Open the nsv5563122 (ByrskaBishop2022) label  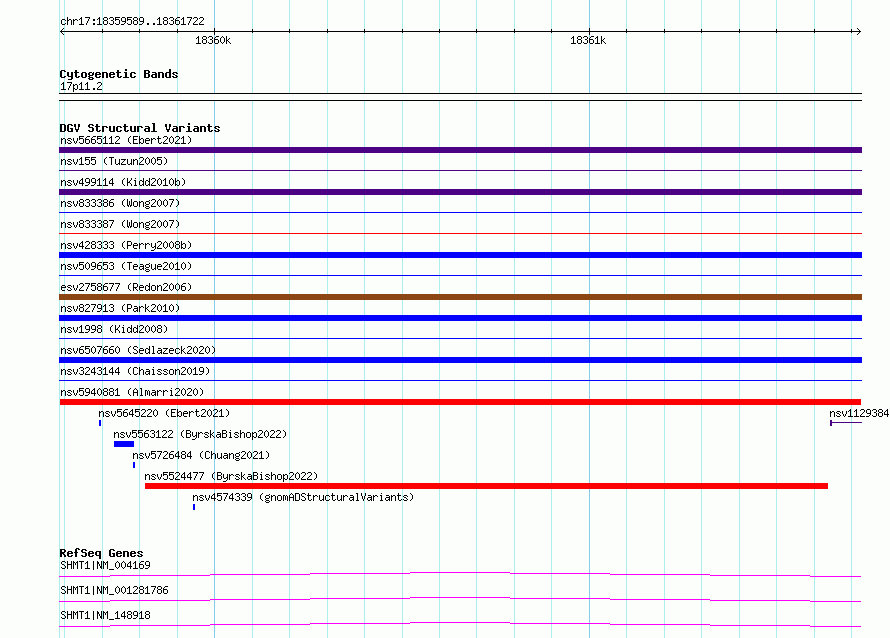(x=200, y=434)
